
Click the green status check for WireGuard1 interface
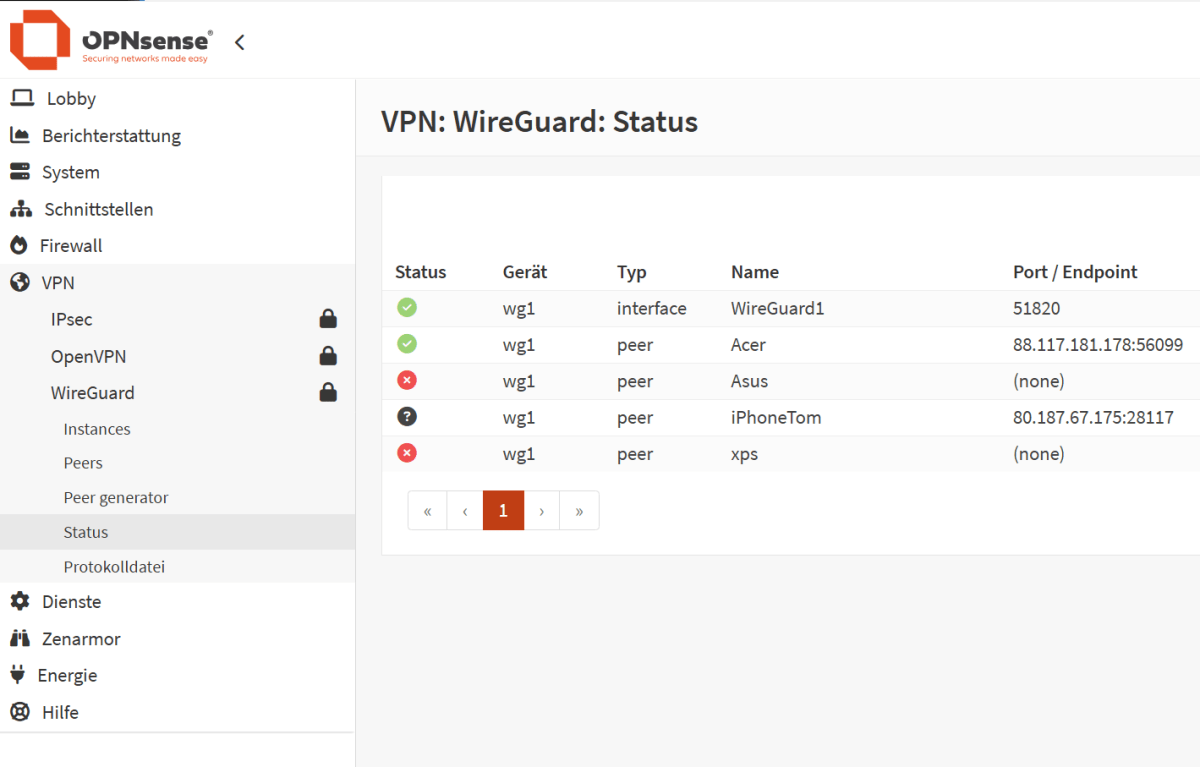click(406, 307)
